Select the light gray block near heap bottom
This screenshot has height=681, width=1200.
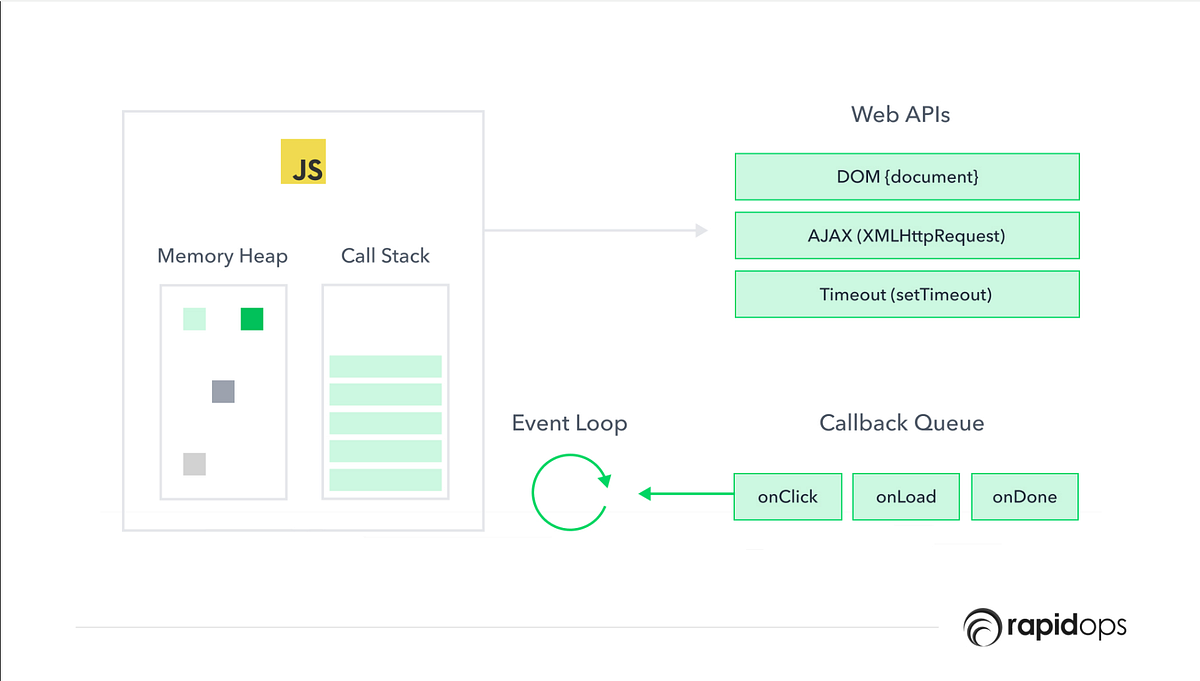coord(193,463)
